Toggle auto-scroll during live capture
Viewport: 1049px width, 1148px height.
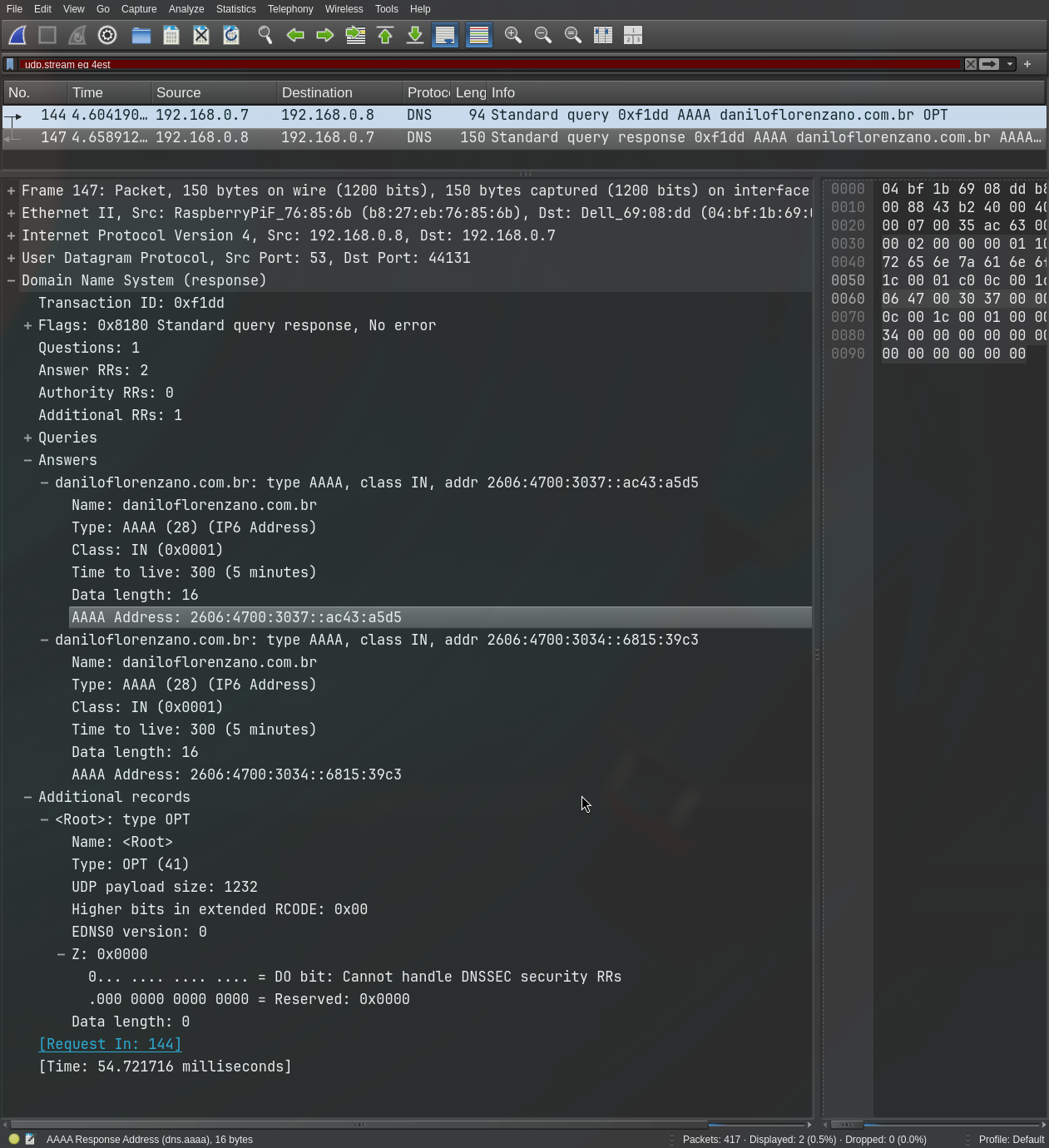click(x=445, y=35)
